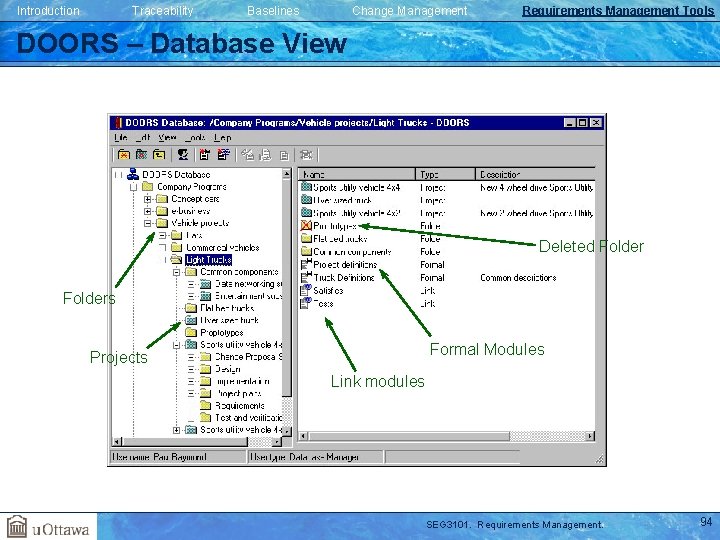Go to the Change Management slide section
Screen dimensions: 720x540
click(410, 11)
